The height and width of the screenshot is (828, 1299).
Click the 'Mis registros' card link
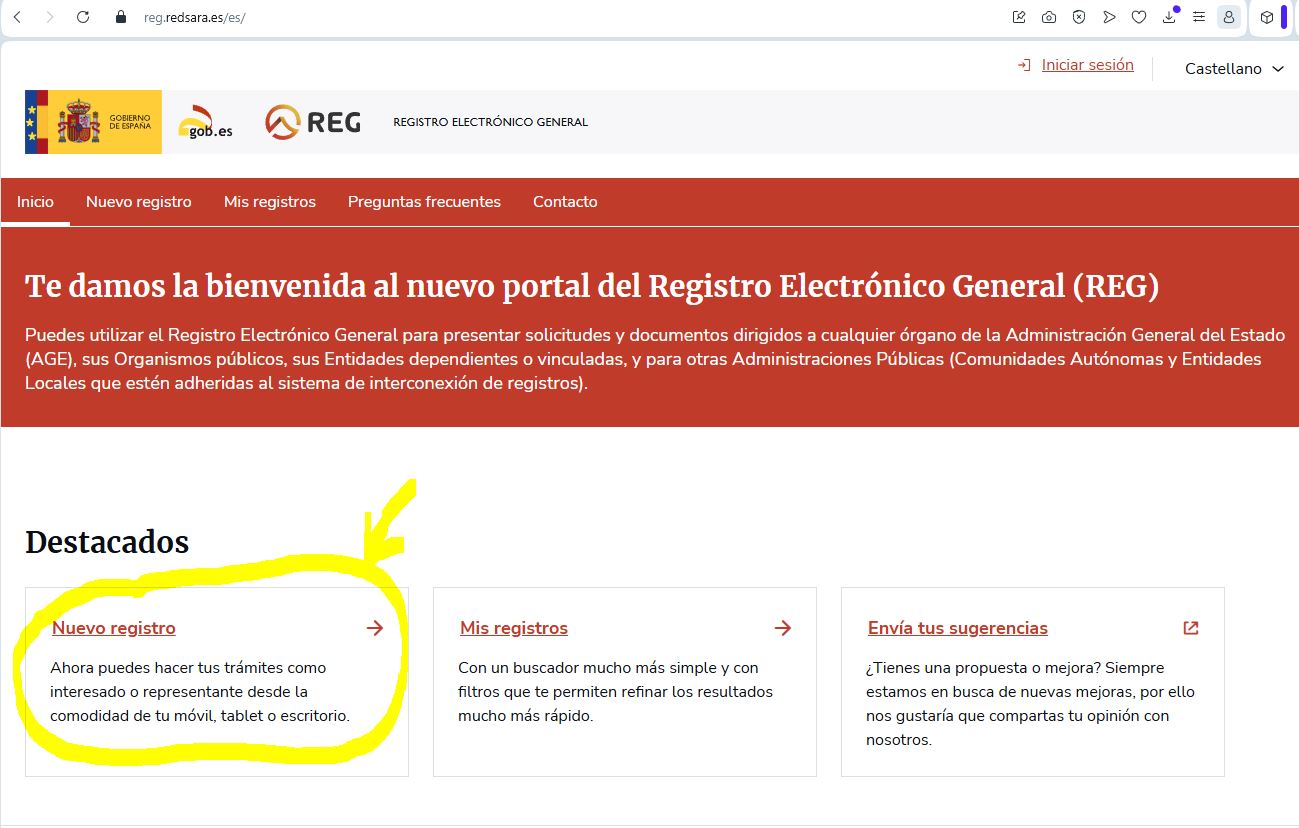(x=514, y=628)
